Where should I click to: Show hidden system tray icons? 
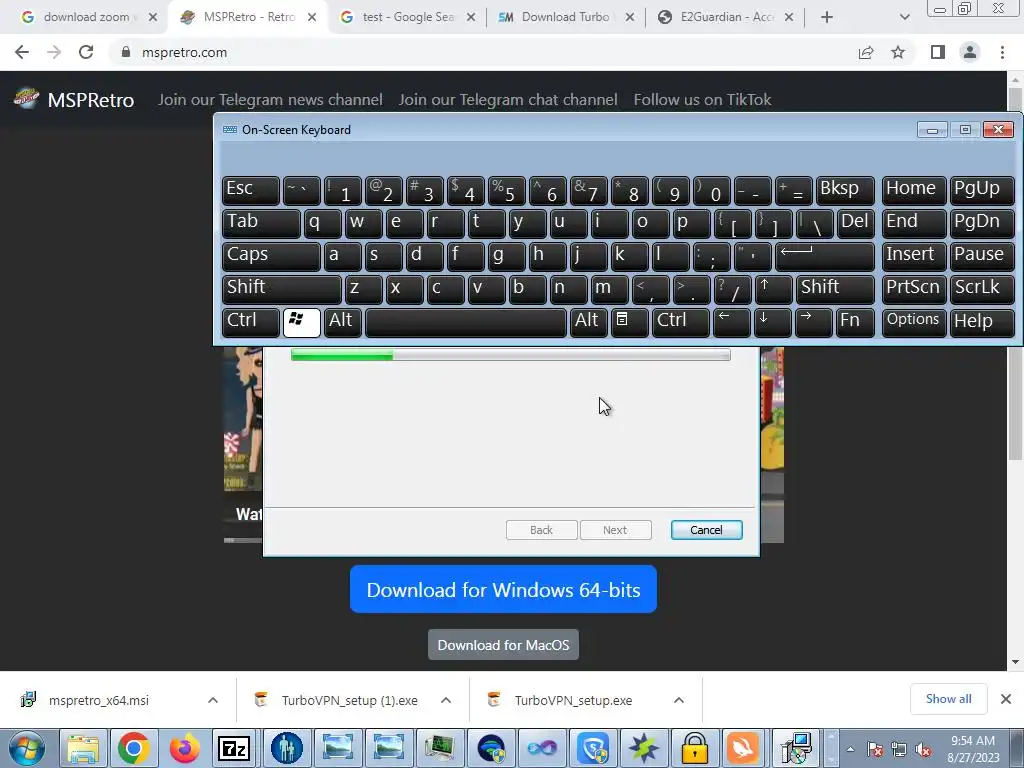(x=850, y=750)
